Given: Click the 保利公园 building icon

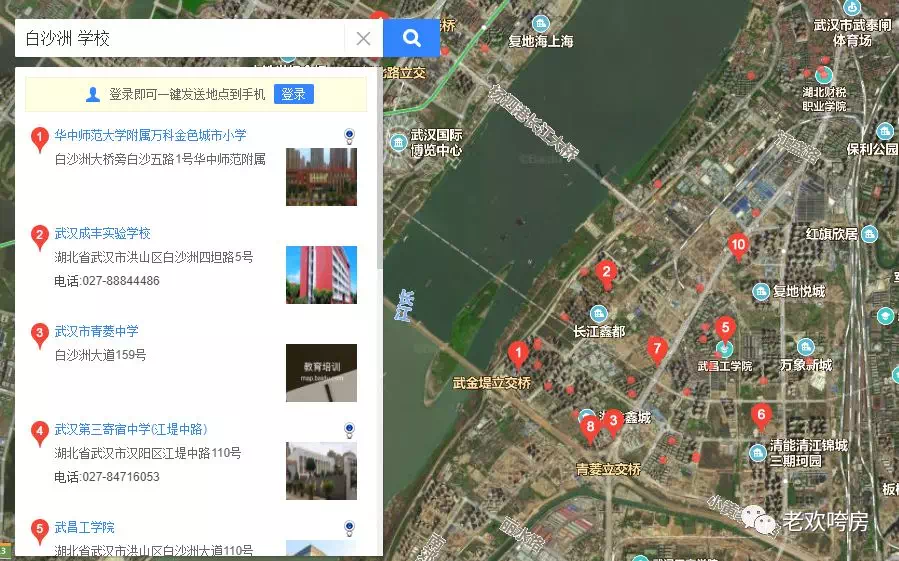Looking at the screenshot, I should [885, 131].
